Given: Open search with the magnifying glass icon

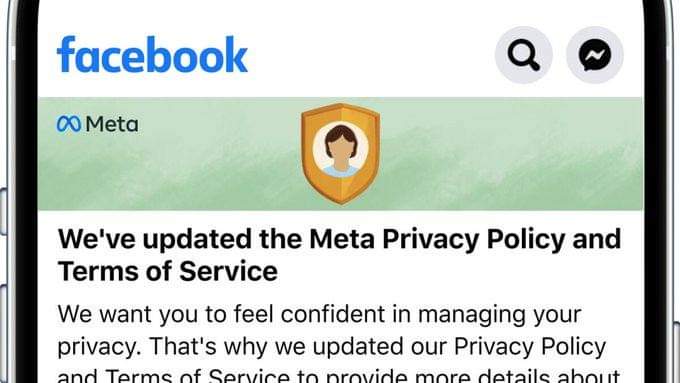Looking at the screenshot, I should tap(523, 55).
